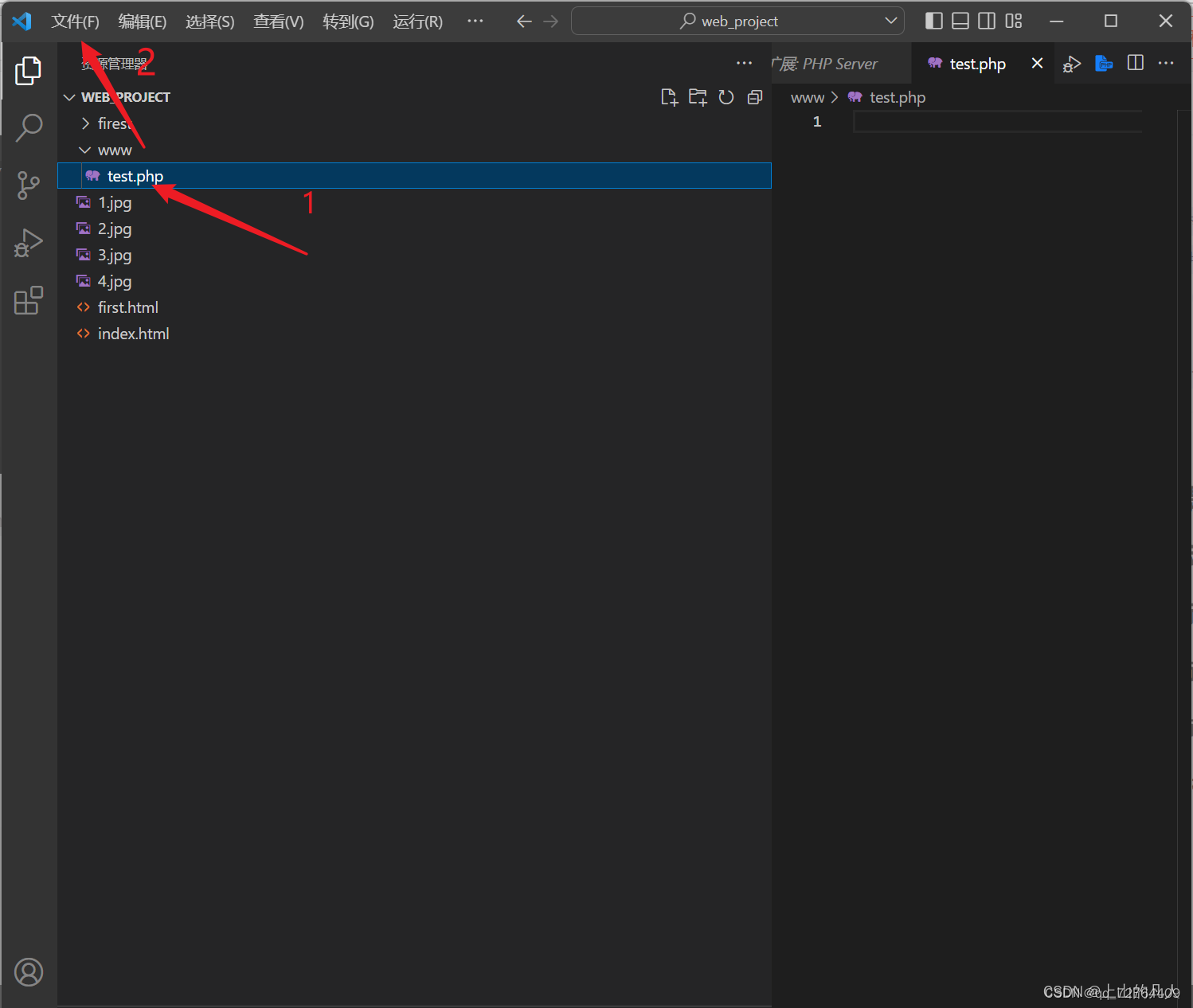Click the VS Code logo icon
1193x1008 pixels.
(22, 21)
